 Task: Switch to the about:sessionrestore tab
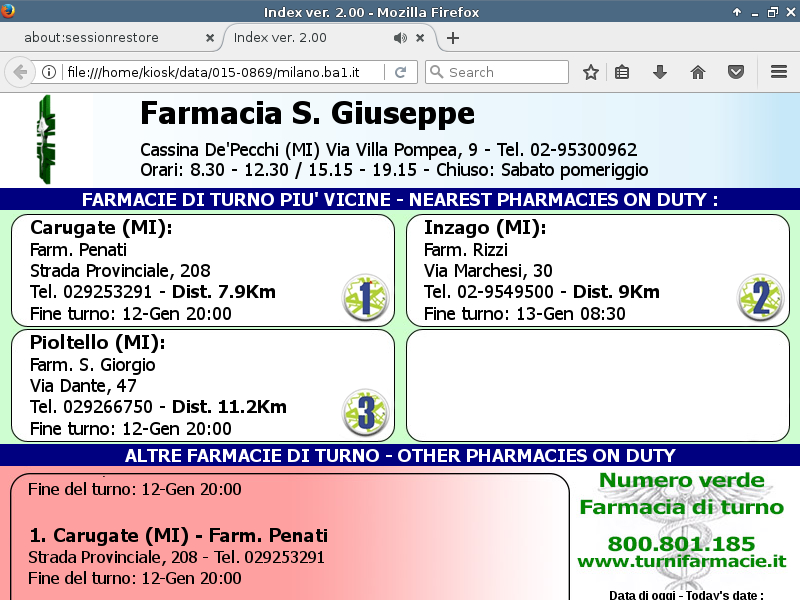coord(105,38)
